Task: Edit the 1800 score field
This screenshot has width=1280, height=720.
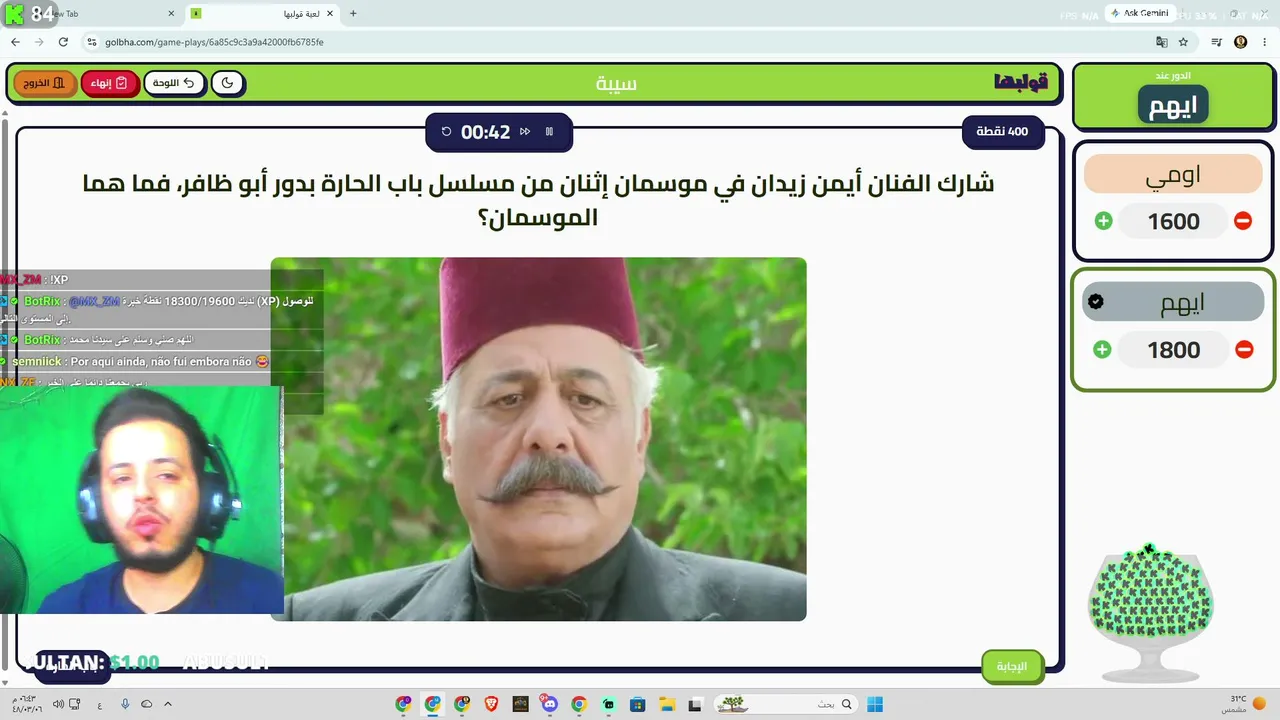Action: pyautogui.click(x=1173, y=349)
